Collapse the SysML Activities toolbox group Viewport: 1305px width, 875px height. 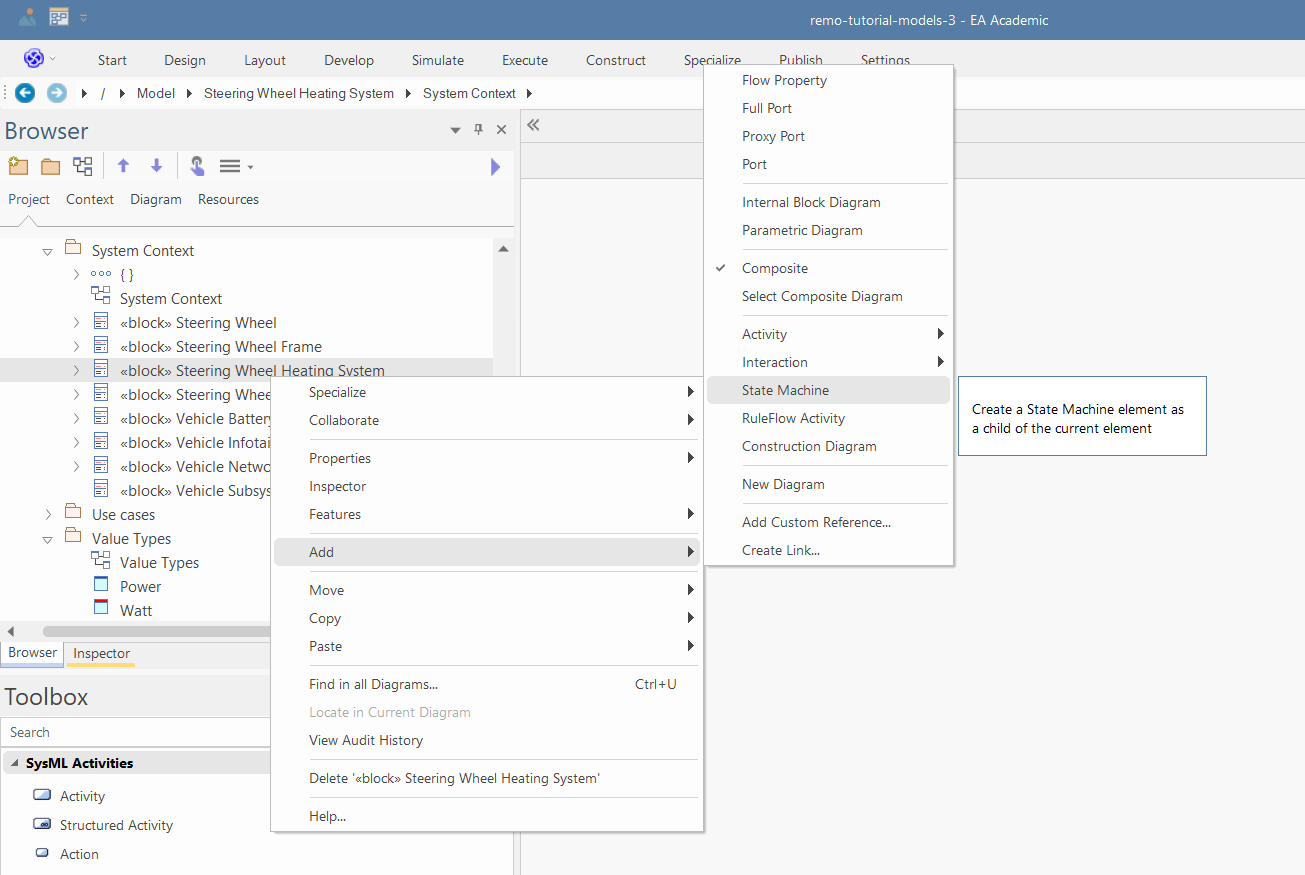15,763
